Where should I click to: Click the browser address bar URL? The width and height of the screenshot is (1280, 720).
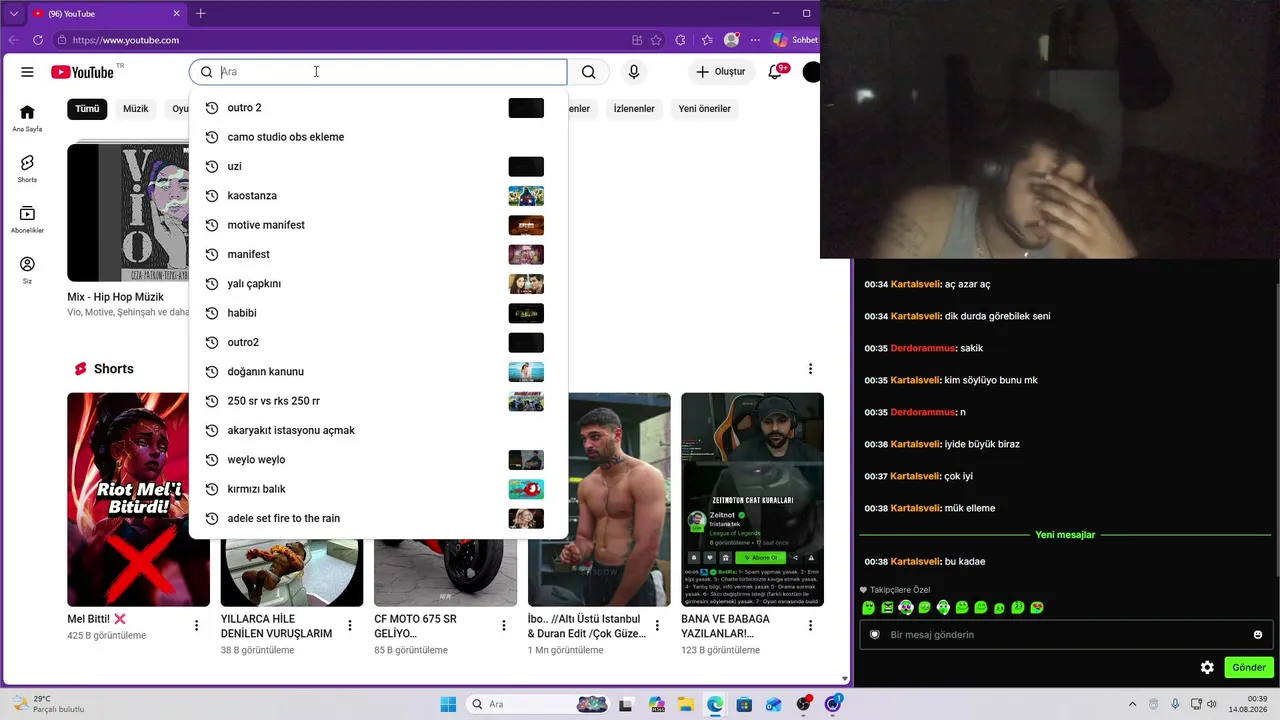126,40
